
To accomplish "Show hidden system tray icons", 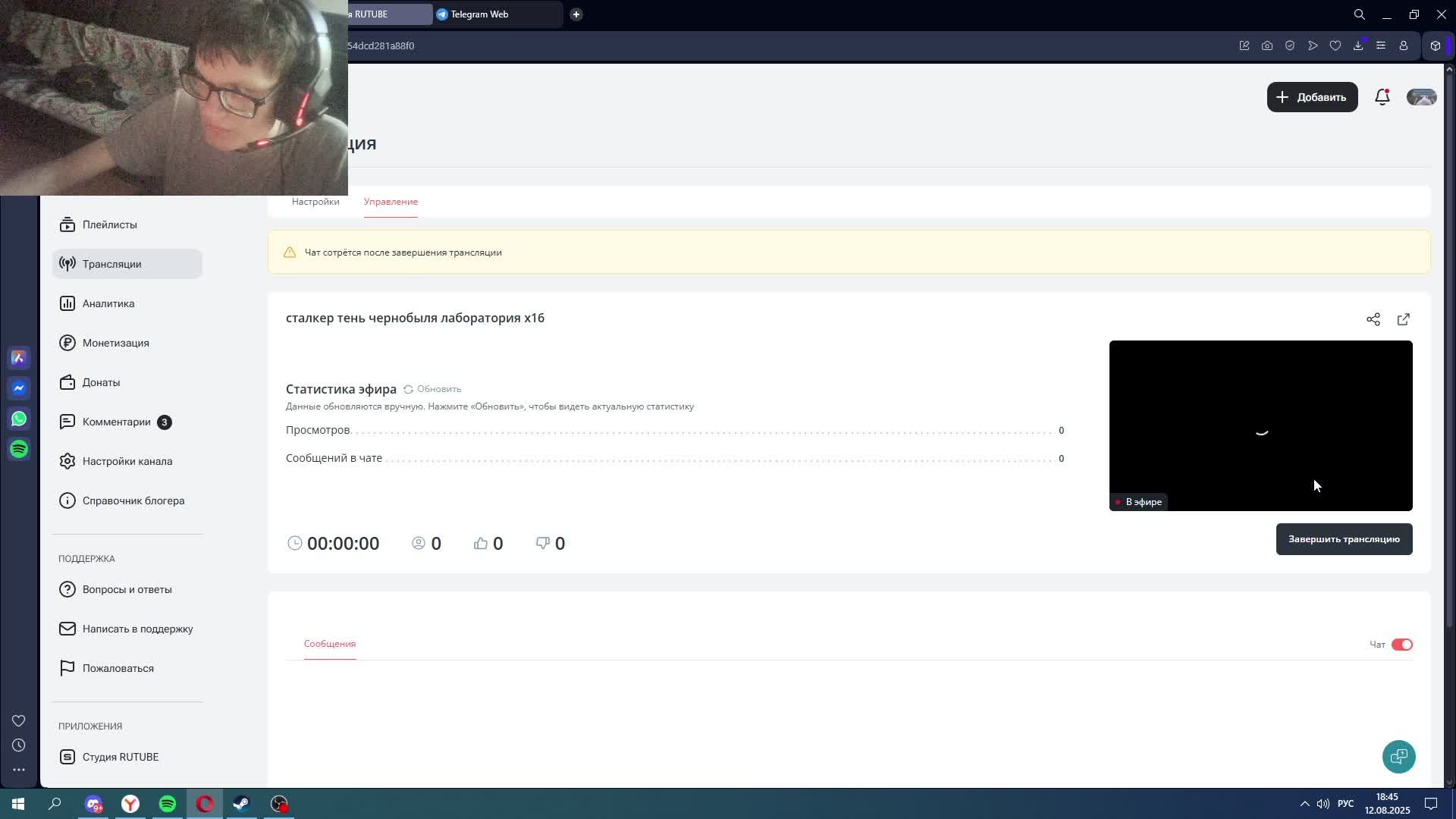I will (x=1304, y=804).
